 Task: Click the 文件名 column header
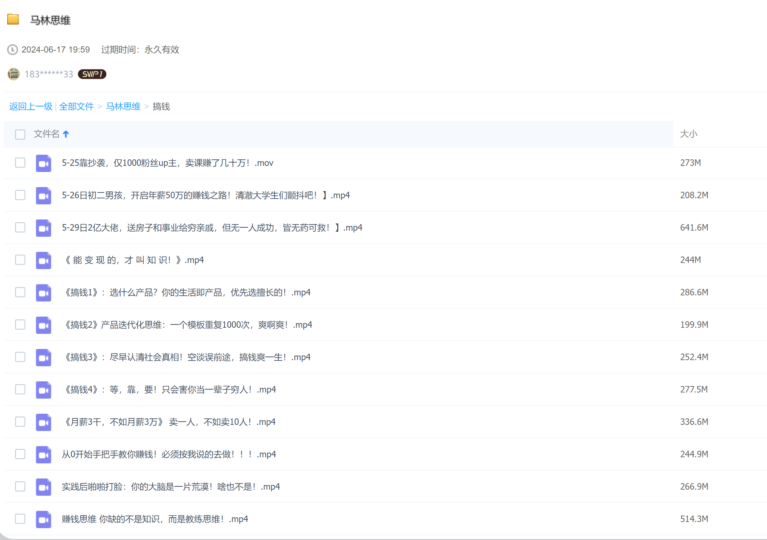pyautogui.click(x=46, y=134)
